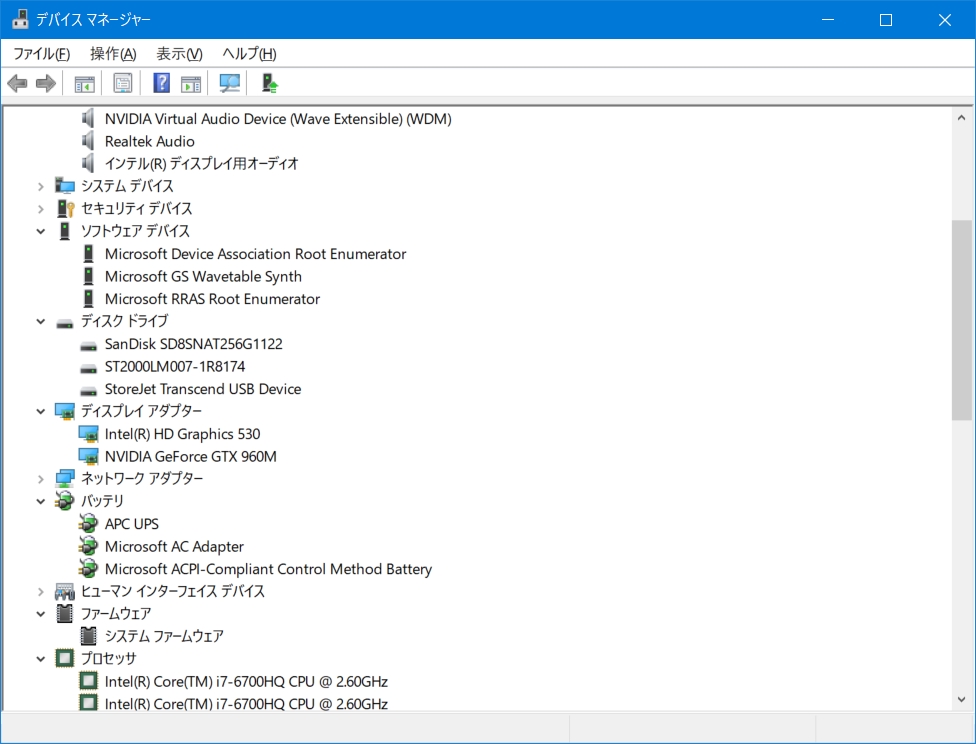Click the ディスク ドライブ drive icon

point(65,323)
